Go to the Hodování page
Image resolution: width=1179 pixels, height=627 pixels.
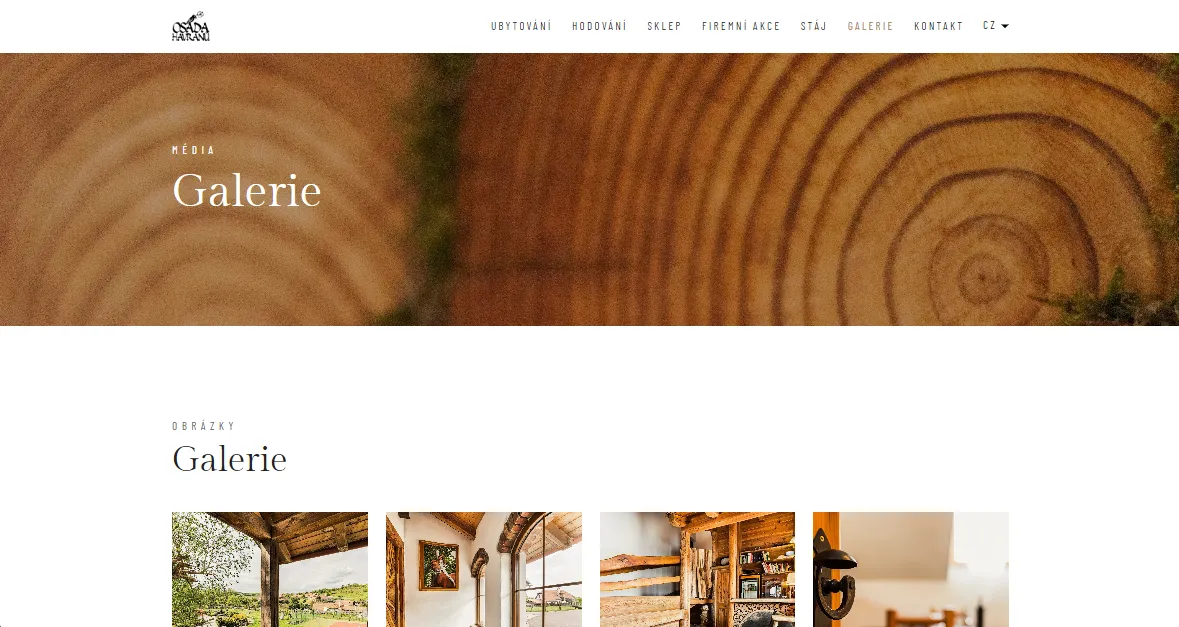(x=599, y=26)
